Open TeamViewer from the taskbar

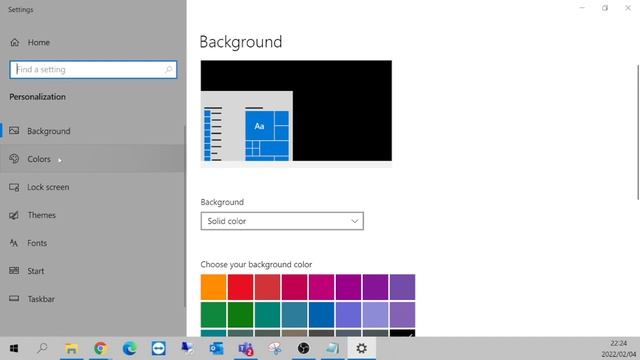coord(158,349)
